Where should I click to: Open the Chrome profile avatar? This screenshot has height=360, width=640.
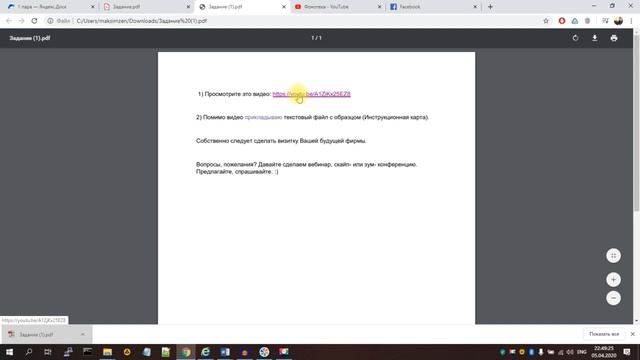coord(618,21)
